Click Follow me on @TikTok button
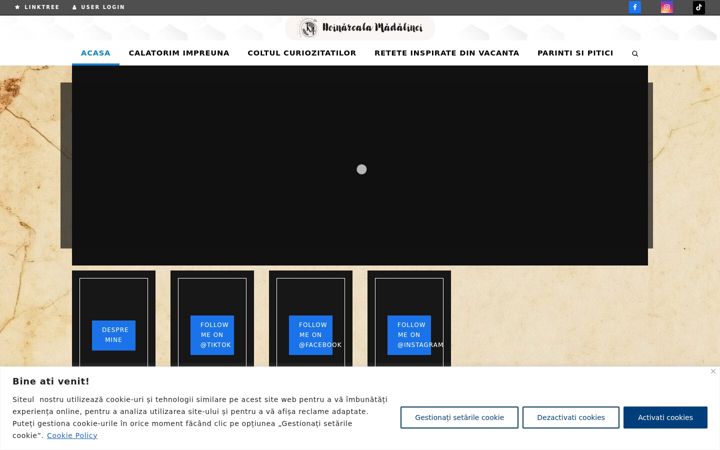 point(212,335)
